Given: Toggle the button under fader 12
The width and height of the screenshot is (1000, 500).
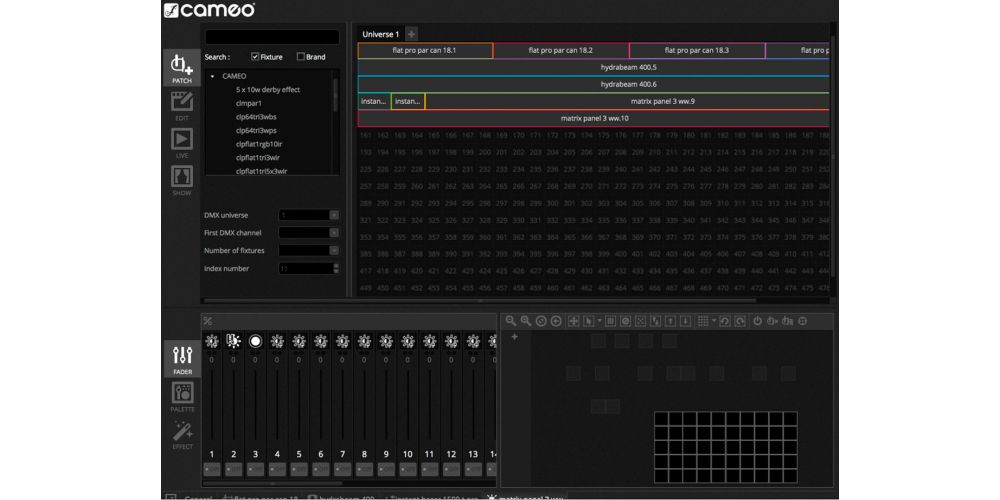Looking at the screenshot, I should click(452, 469).
